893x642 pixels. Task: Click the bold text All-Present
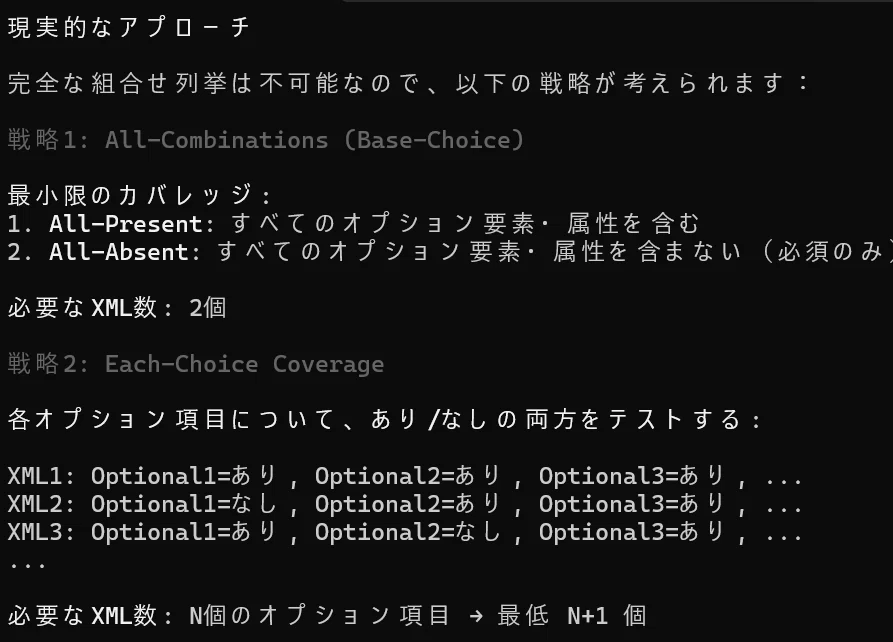click(126, 224)
